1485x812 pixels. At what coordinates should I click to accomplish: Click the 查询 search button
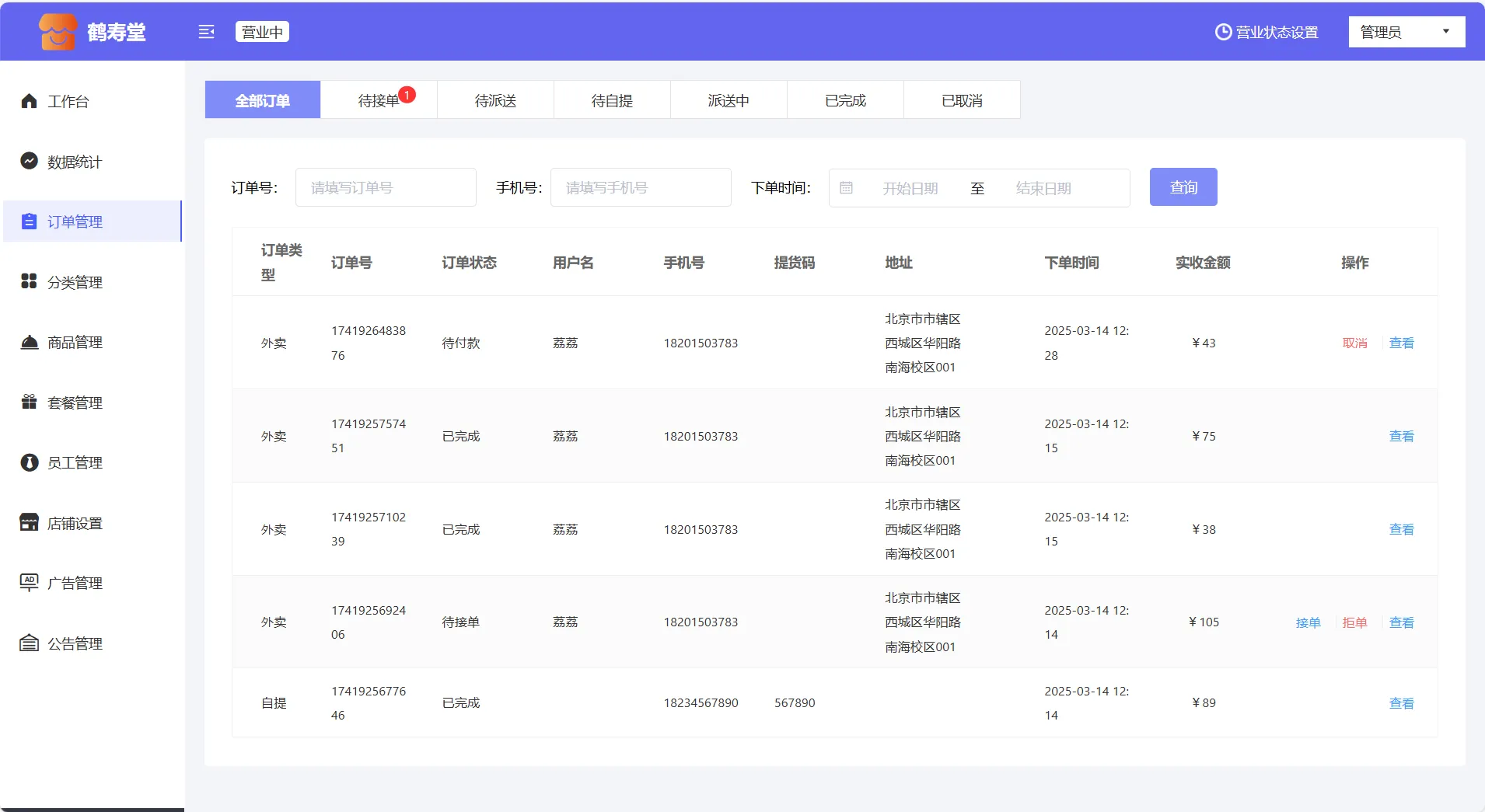(1183, 187)
